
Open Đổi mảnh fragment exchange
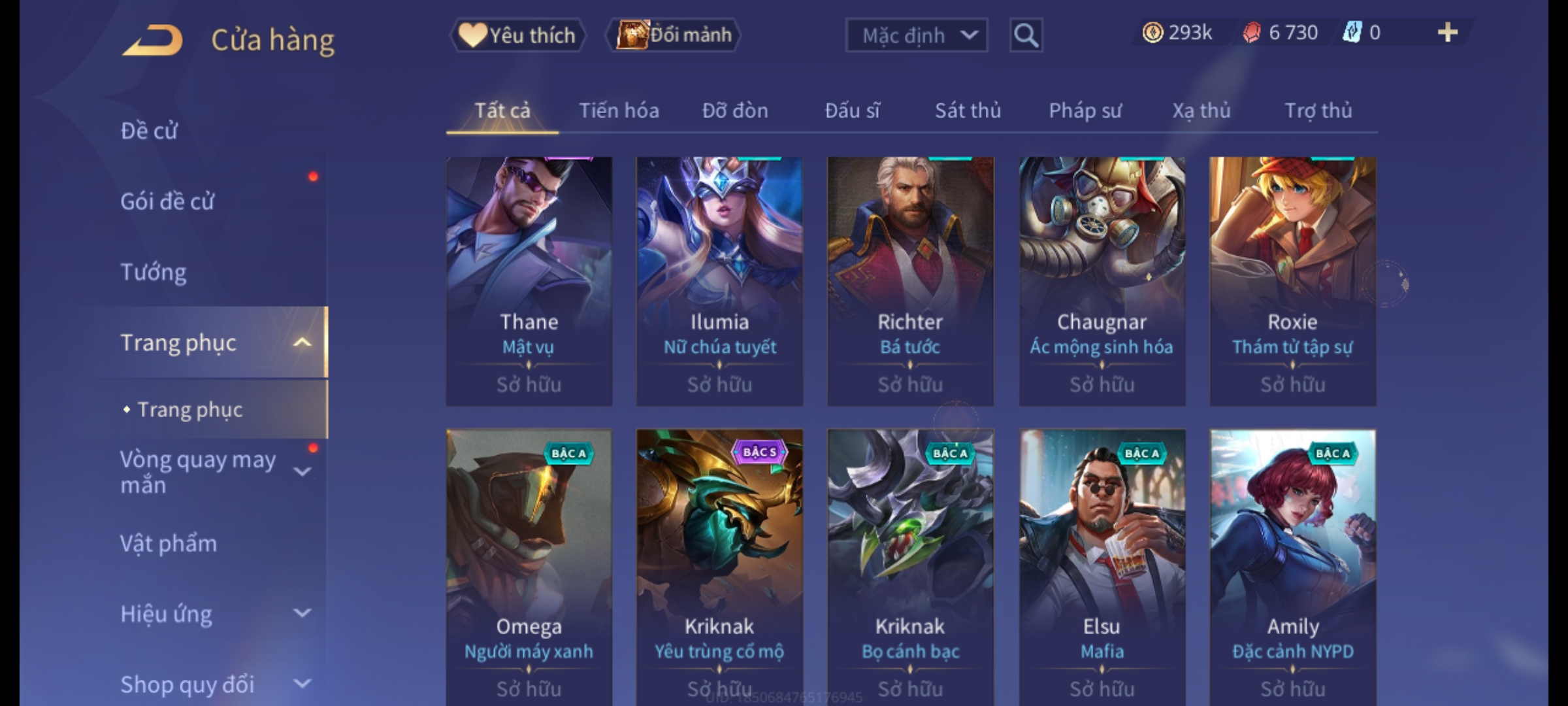674,35
